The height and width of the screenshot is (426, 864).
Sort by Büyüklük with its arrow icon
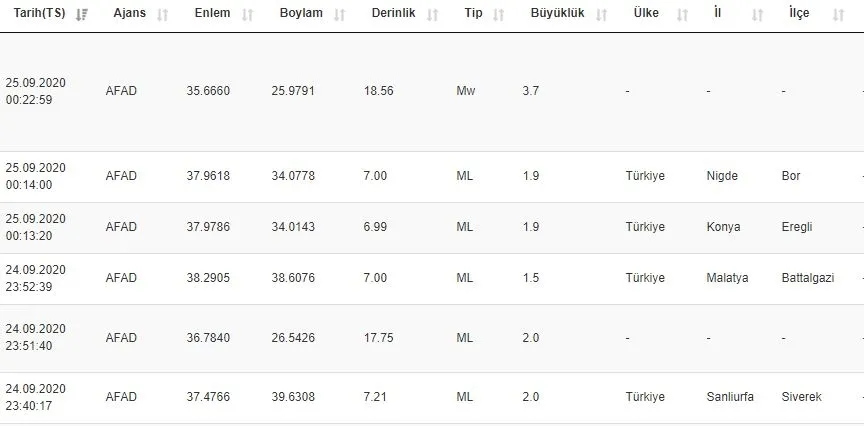[601, 15]
